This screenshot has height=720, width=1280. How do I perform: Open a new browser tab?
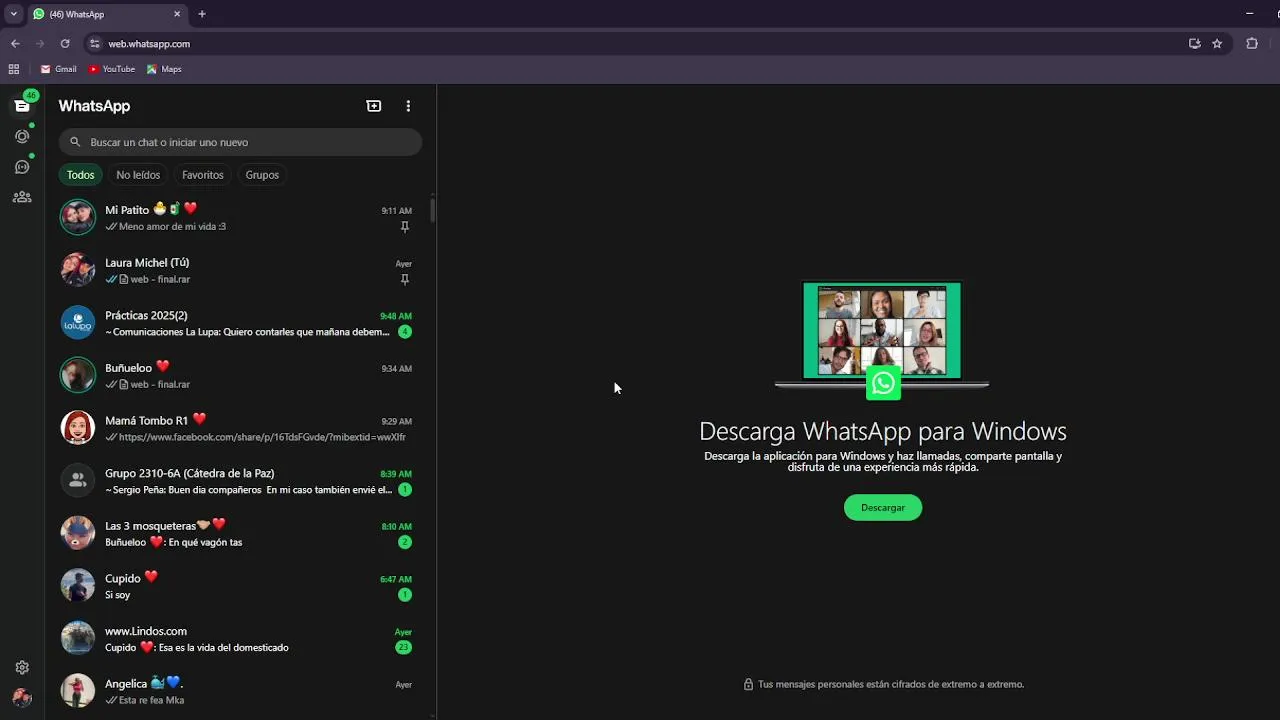(x=202, y=14)
